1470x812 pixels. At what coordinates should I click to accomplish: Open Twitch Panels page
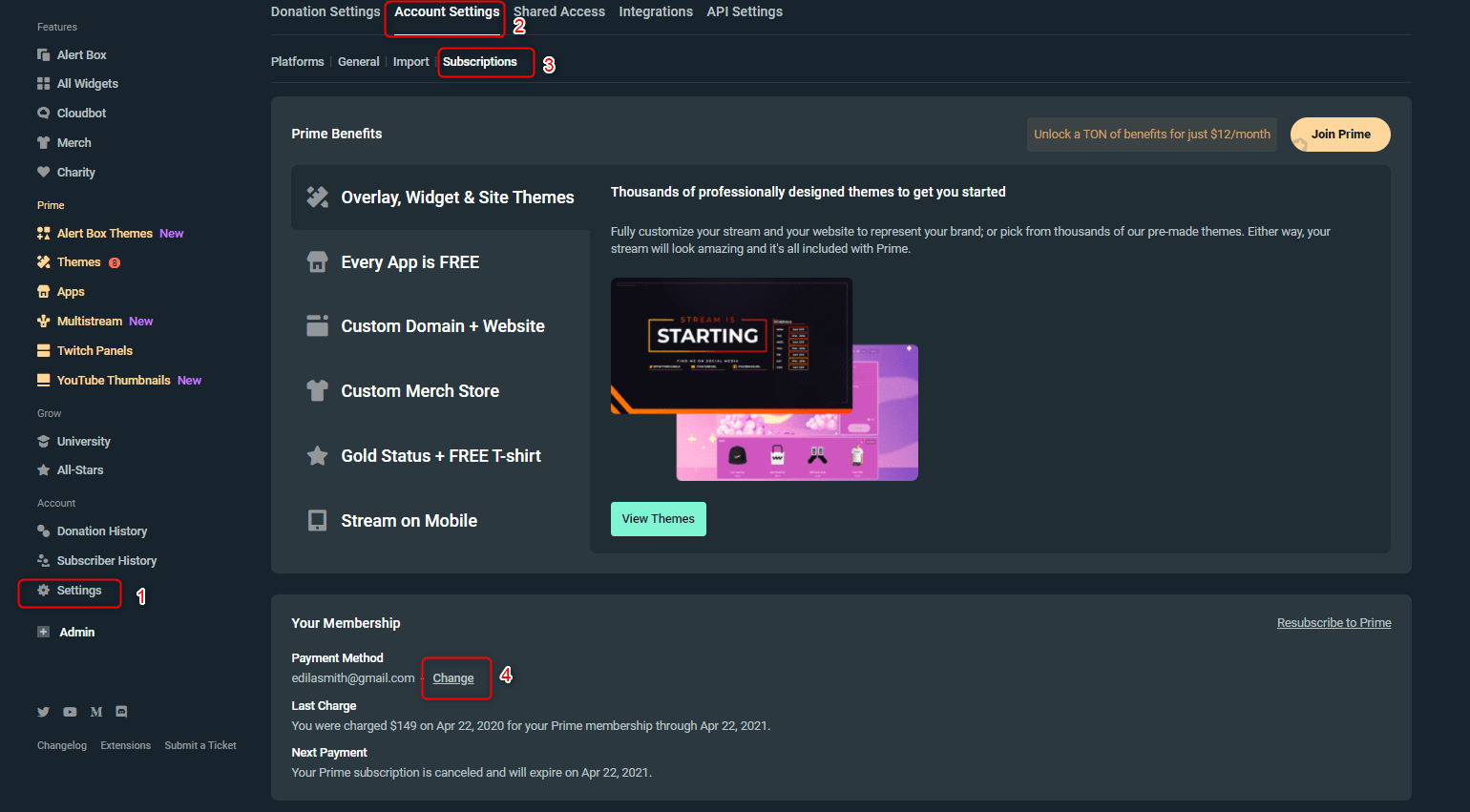click(94, 350)
